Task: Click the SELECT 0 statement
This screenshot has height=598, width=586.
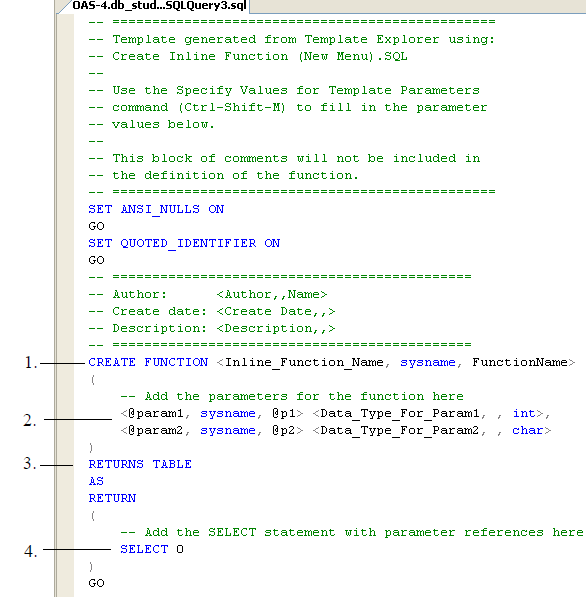Action: tap(152, 549)
